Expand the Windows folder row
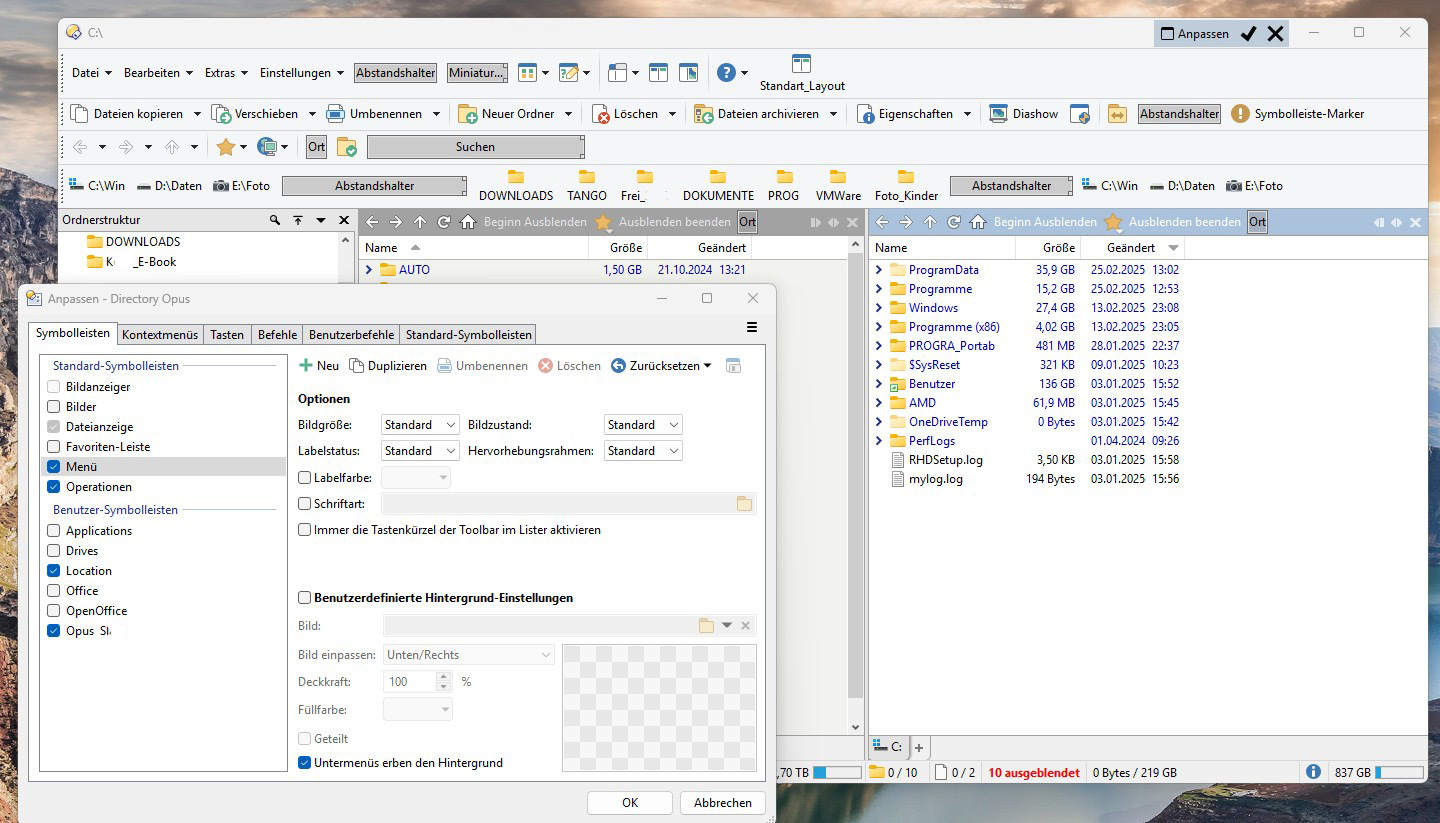The height and width of the screenshot is (823, 1440). pos(879,308)
